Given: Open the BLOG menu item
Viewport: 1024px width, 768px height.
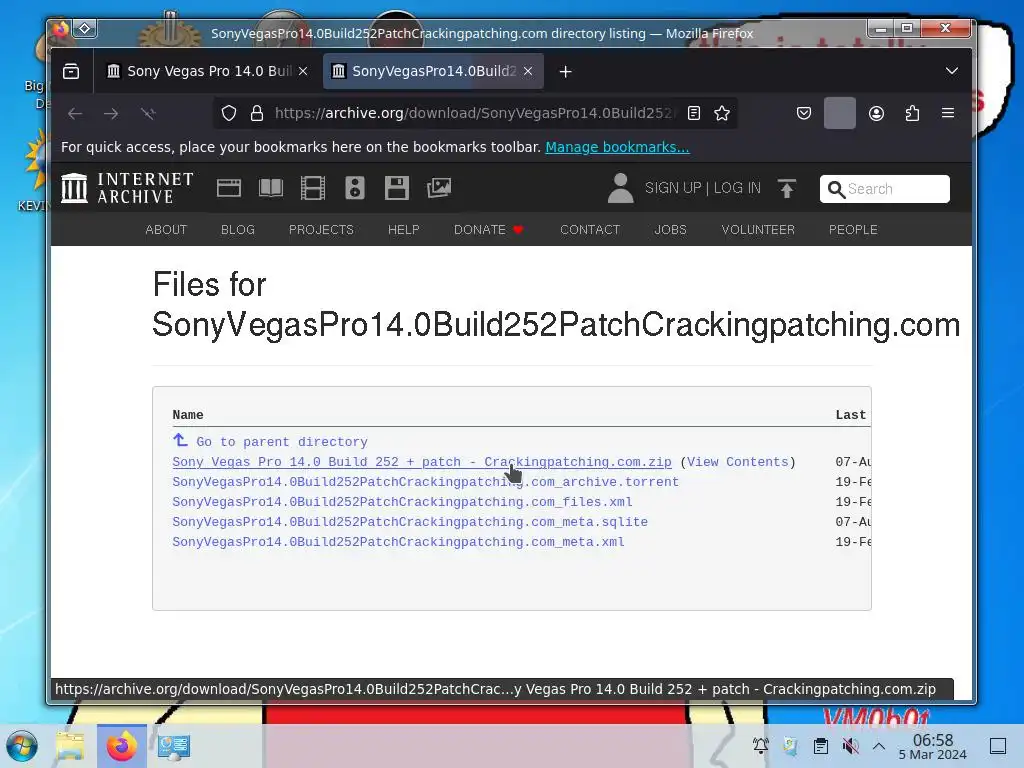Looking at the screenshot, I should 238,230.
